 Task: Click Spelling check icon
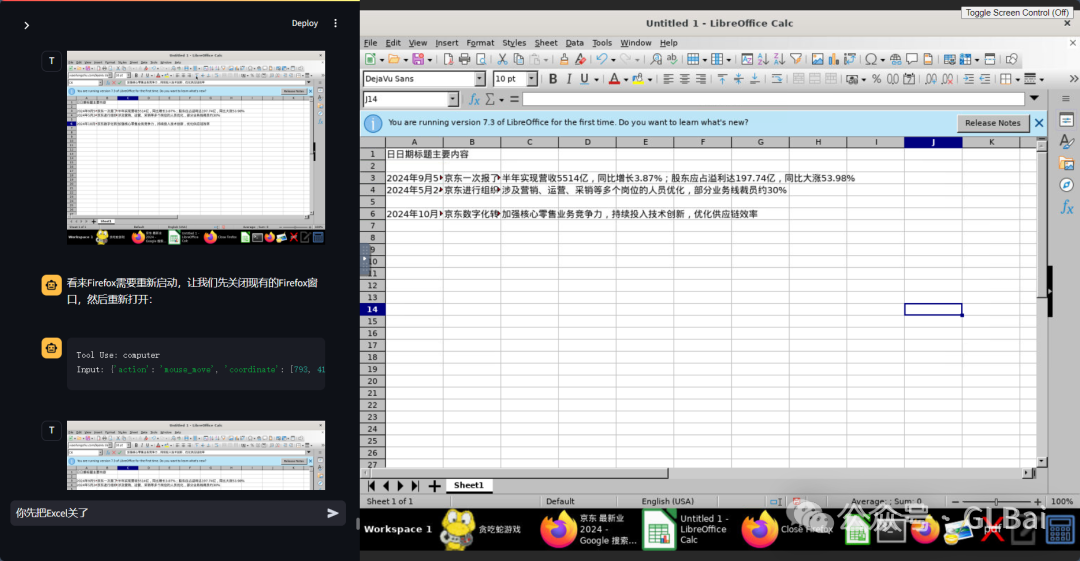(x=672, y=59)
